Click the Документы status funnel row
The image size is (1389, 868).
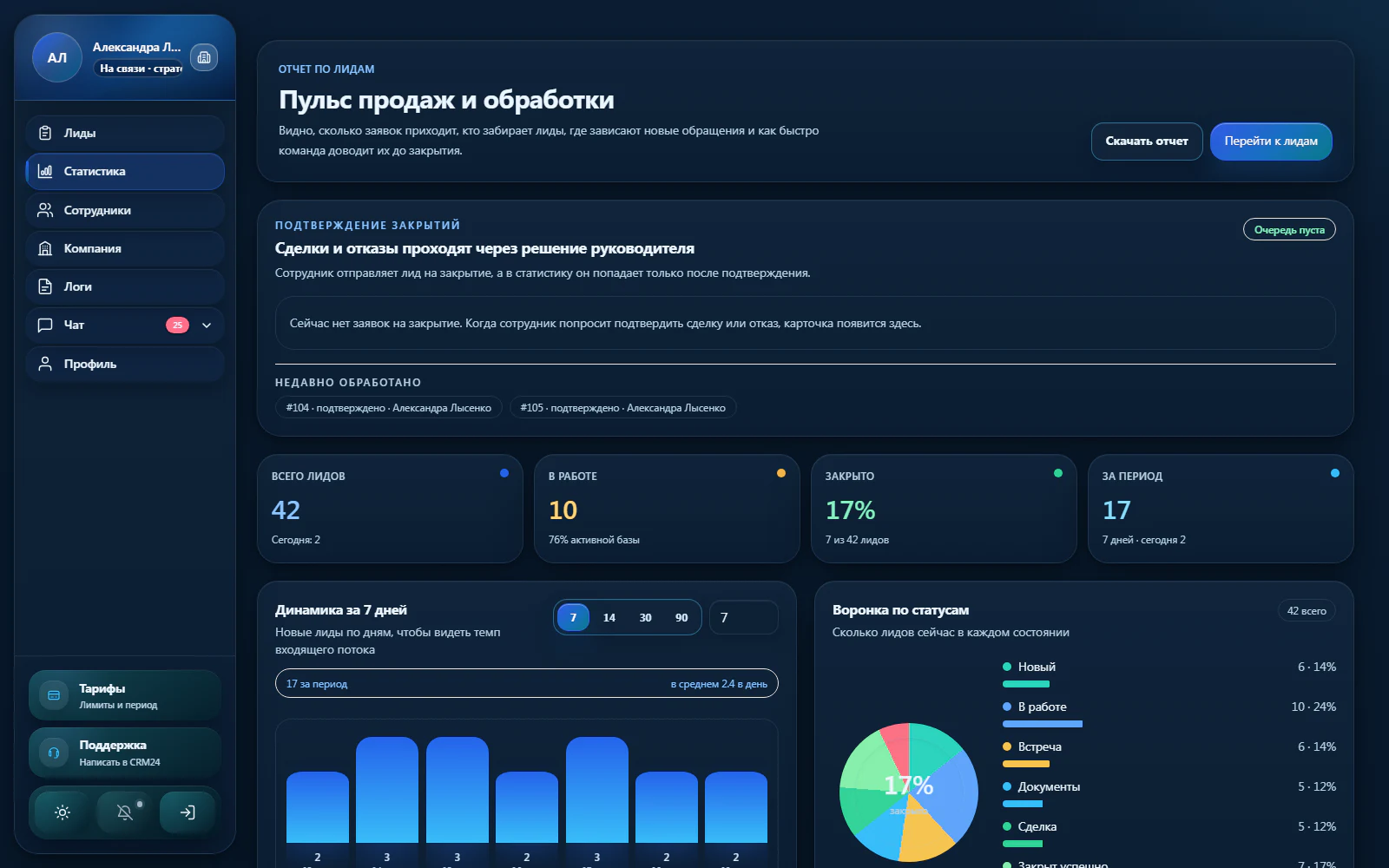(x=1169, y=792)
